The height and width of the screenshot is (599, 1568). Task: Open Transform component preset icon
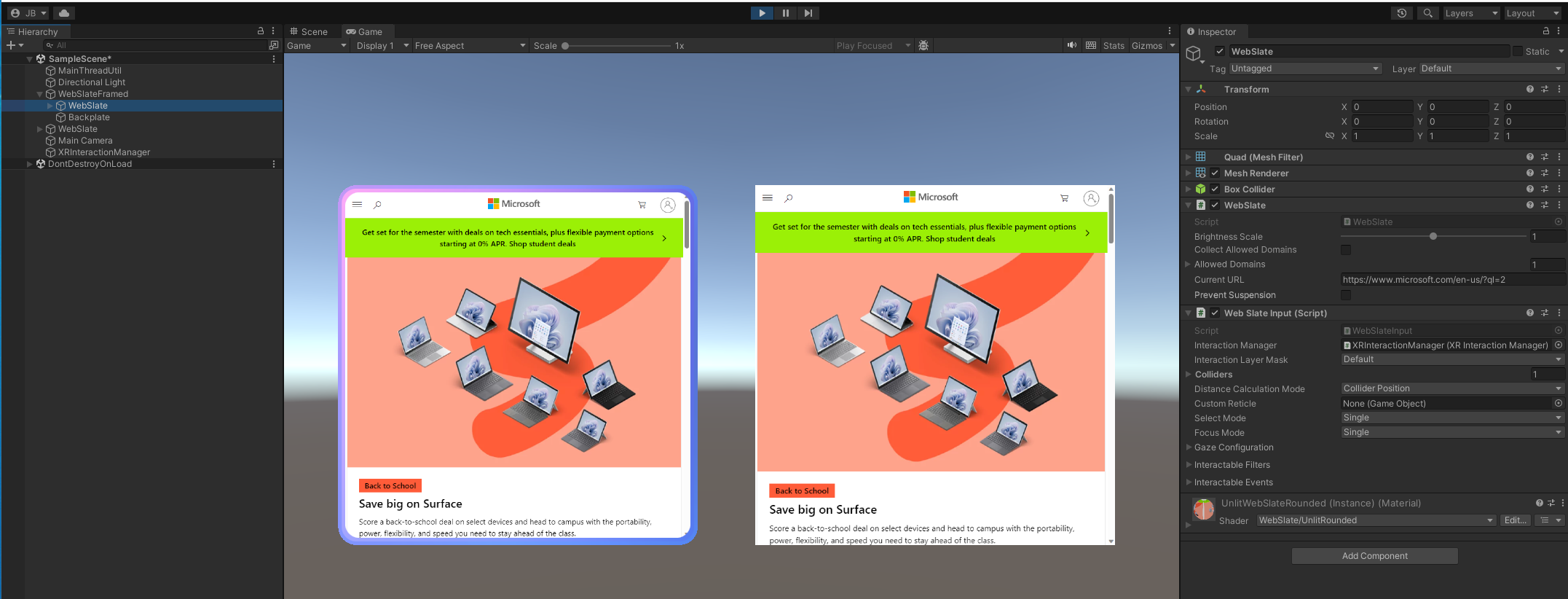coord(1545,89)
